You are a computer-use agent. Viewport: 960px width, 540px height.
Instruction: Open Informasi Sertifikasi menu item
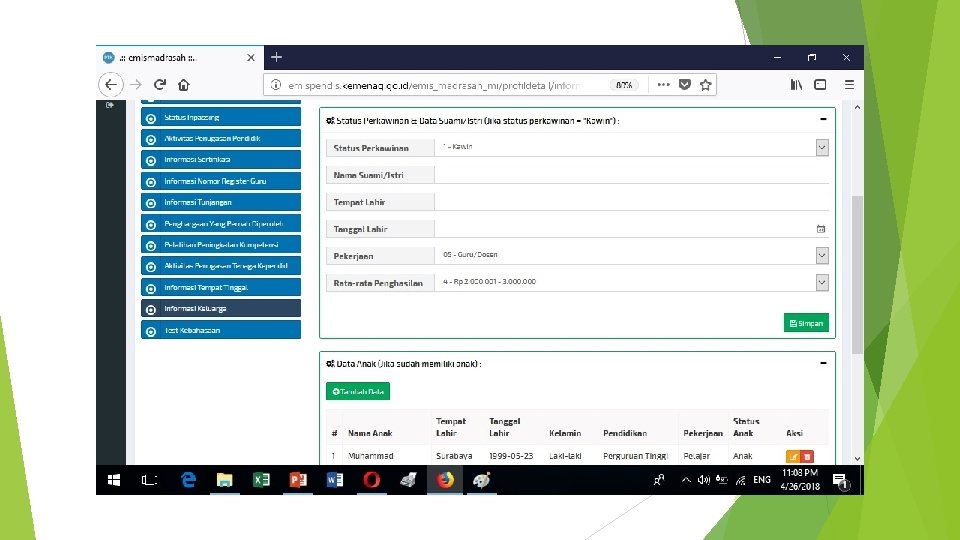[x=221, y=160]
